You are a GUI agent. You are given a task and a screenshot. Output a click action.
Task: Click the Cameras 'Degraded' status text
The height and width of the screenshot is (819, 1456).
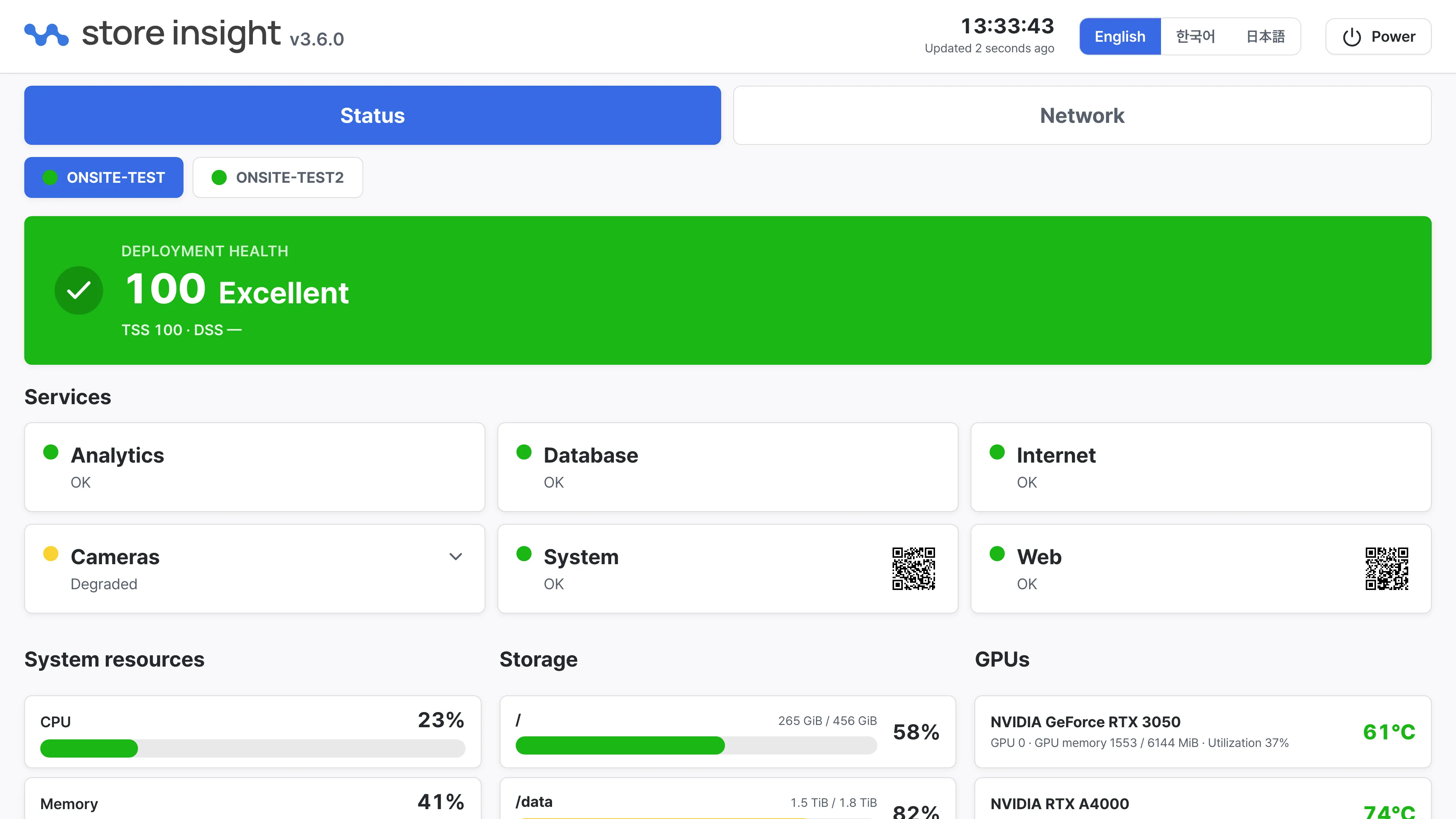(104, 584)
